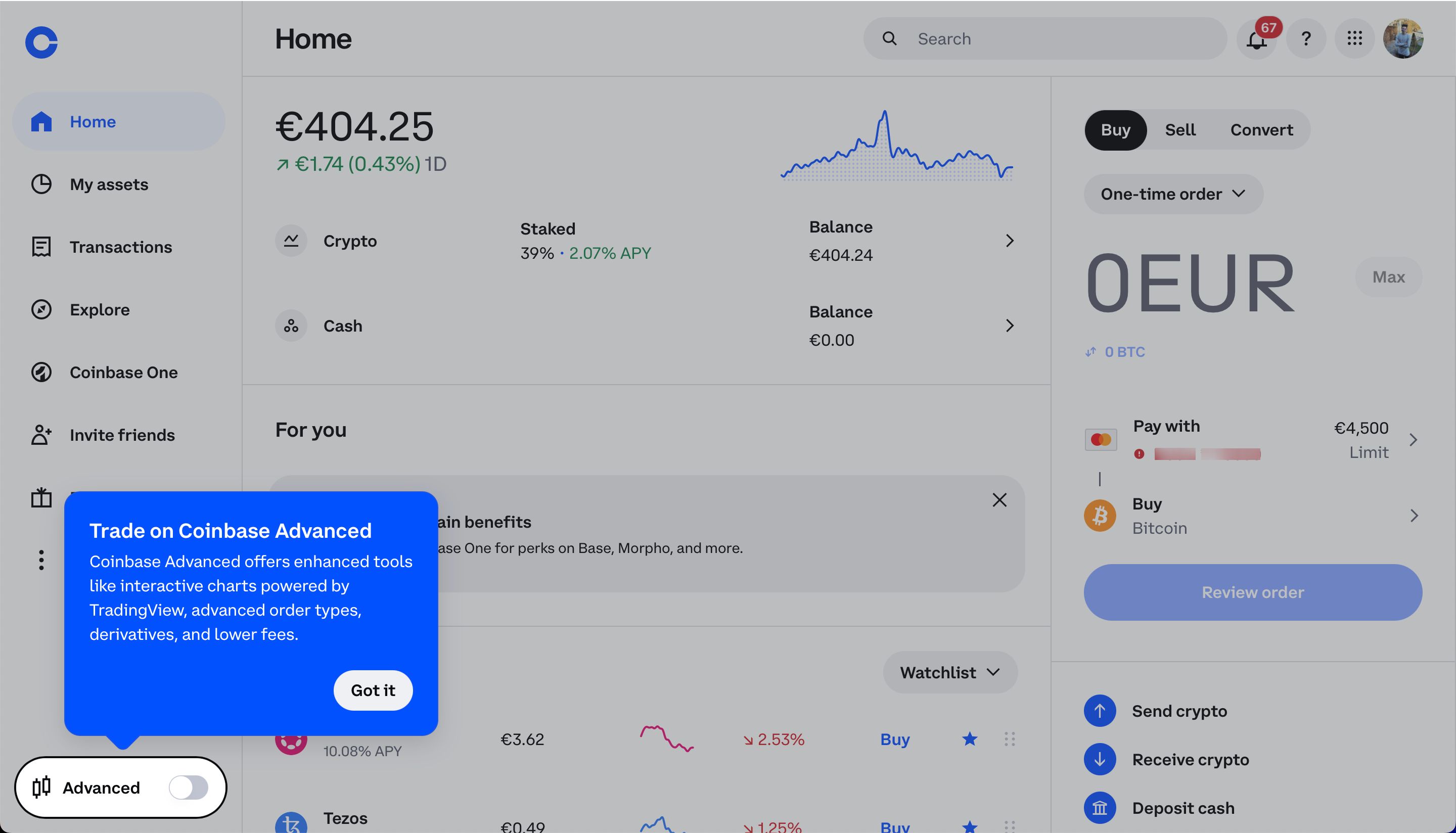Switch to the Convert tab

(x=1261, y=130)
